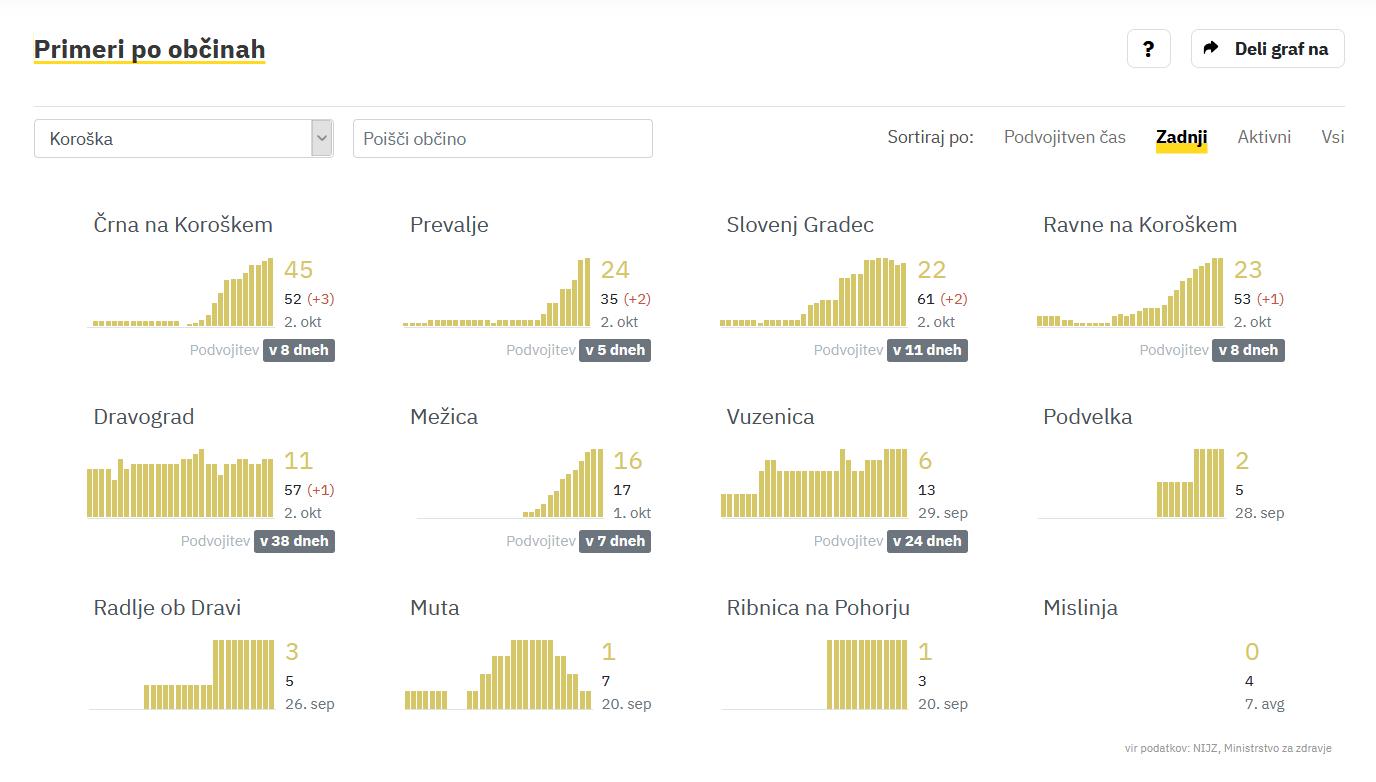Click the Slovenj Gradec bar chart
The width and height of the screenshot is (1376, 782).
(x=813, y=293)
